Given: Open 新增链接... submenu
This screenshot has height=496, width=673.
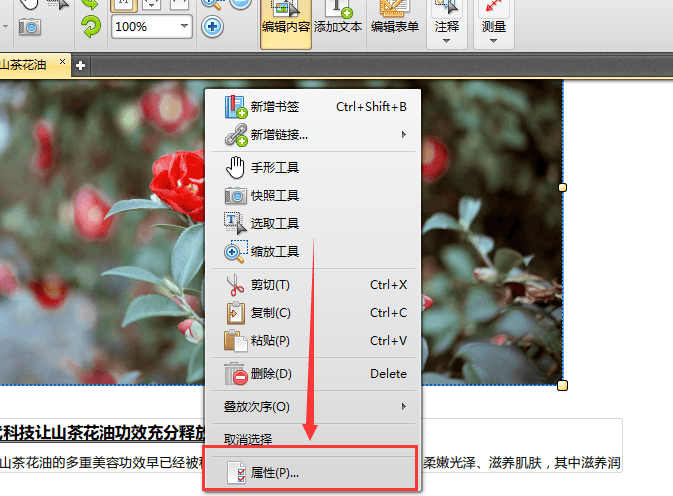Looking at the screenshot, I should coord(315,135).
